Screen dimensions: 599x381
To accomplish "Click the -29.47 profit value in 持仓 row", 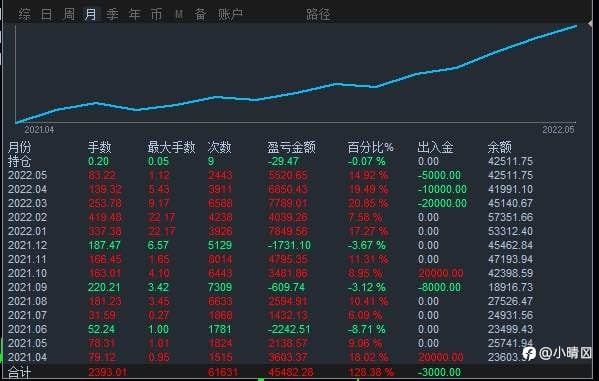I will click(x=283, y=162).
